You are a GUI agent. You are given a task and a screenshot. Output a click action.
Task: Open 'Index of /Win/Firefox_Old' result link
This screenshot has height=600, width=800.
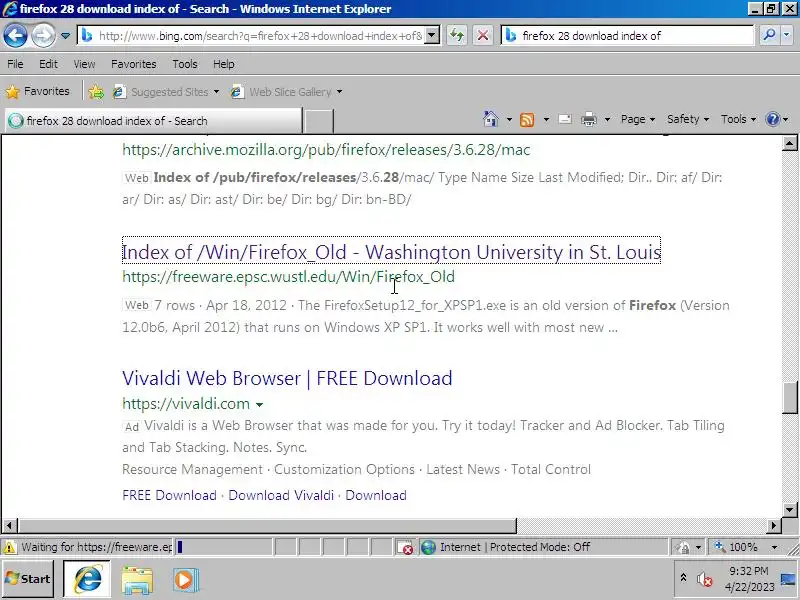[x=391, y=252]
